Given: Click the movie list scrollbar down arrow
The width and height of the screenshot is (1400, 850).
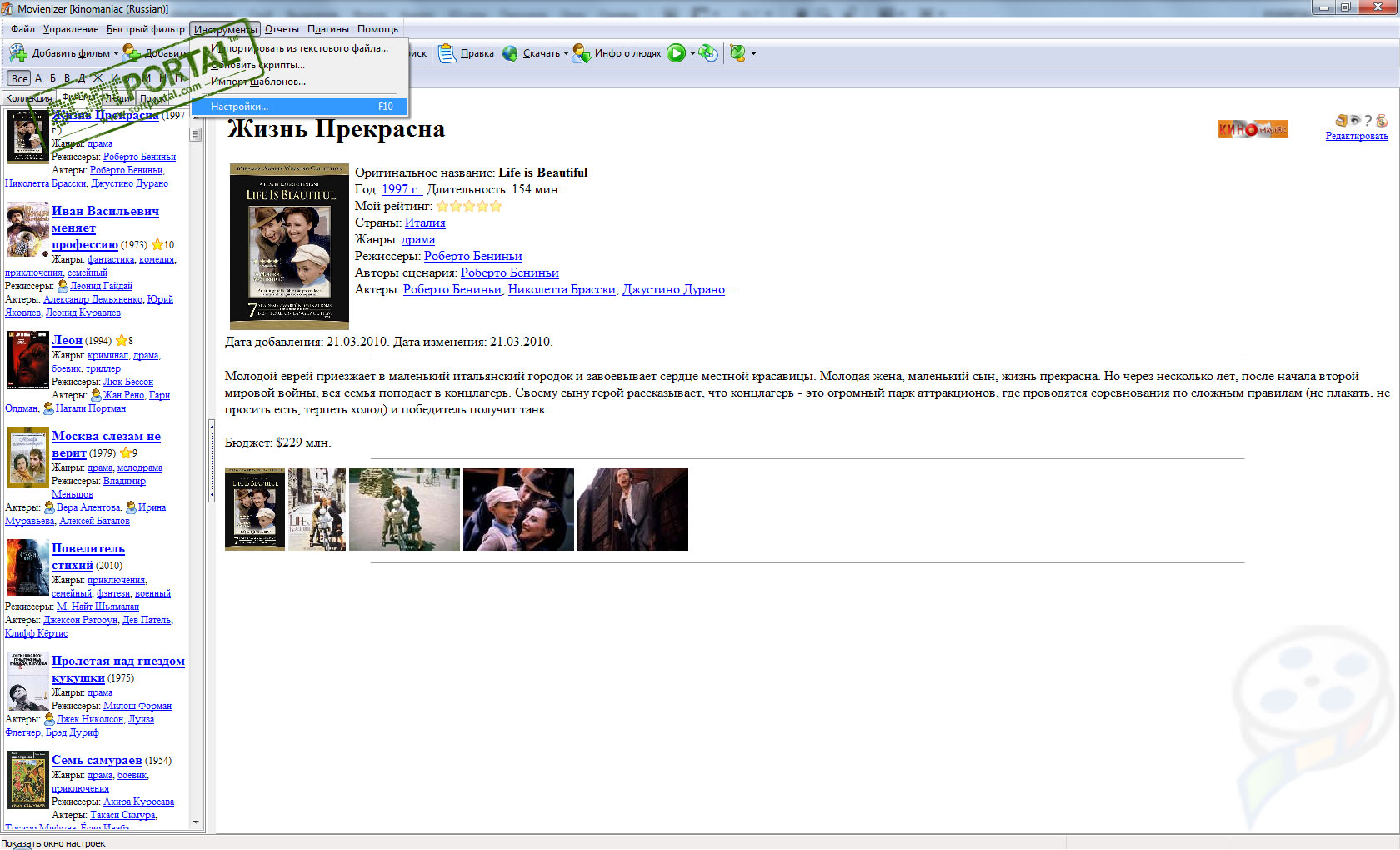Looking at the screenshot, I should pyautogui.click(x=196, y=822).
